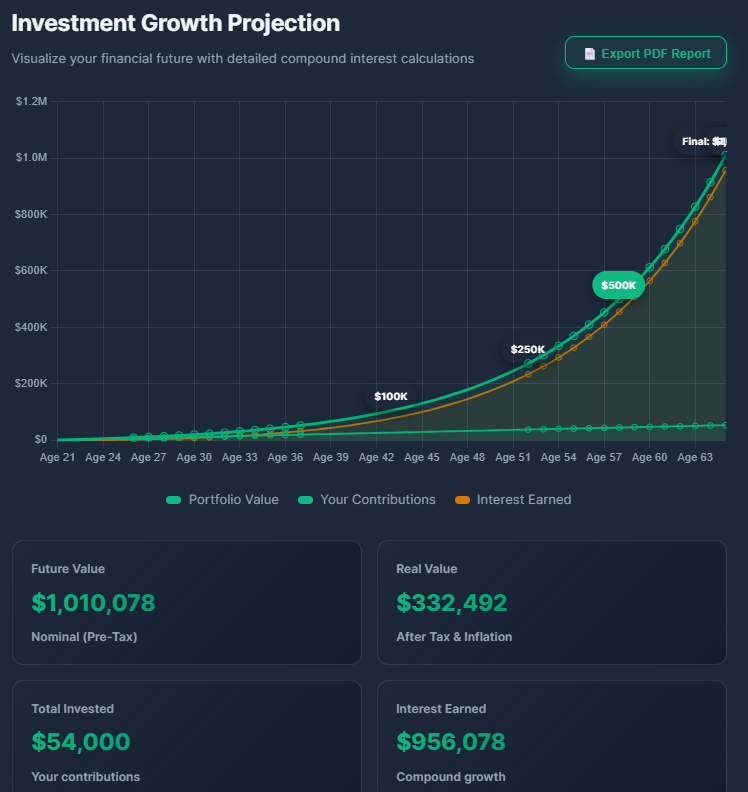Click the Portfolio Value legend color marker
The image size is (748, 792).
pyautogui.click(x=173, y=500)
